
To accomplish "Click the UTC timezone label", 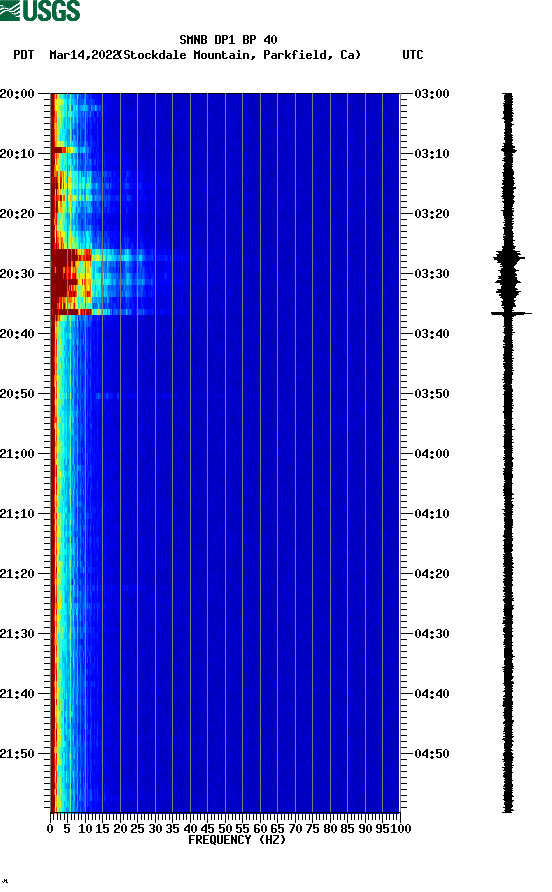I will [413, 55].
